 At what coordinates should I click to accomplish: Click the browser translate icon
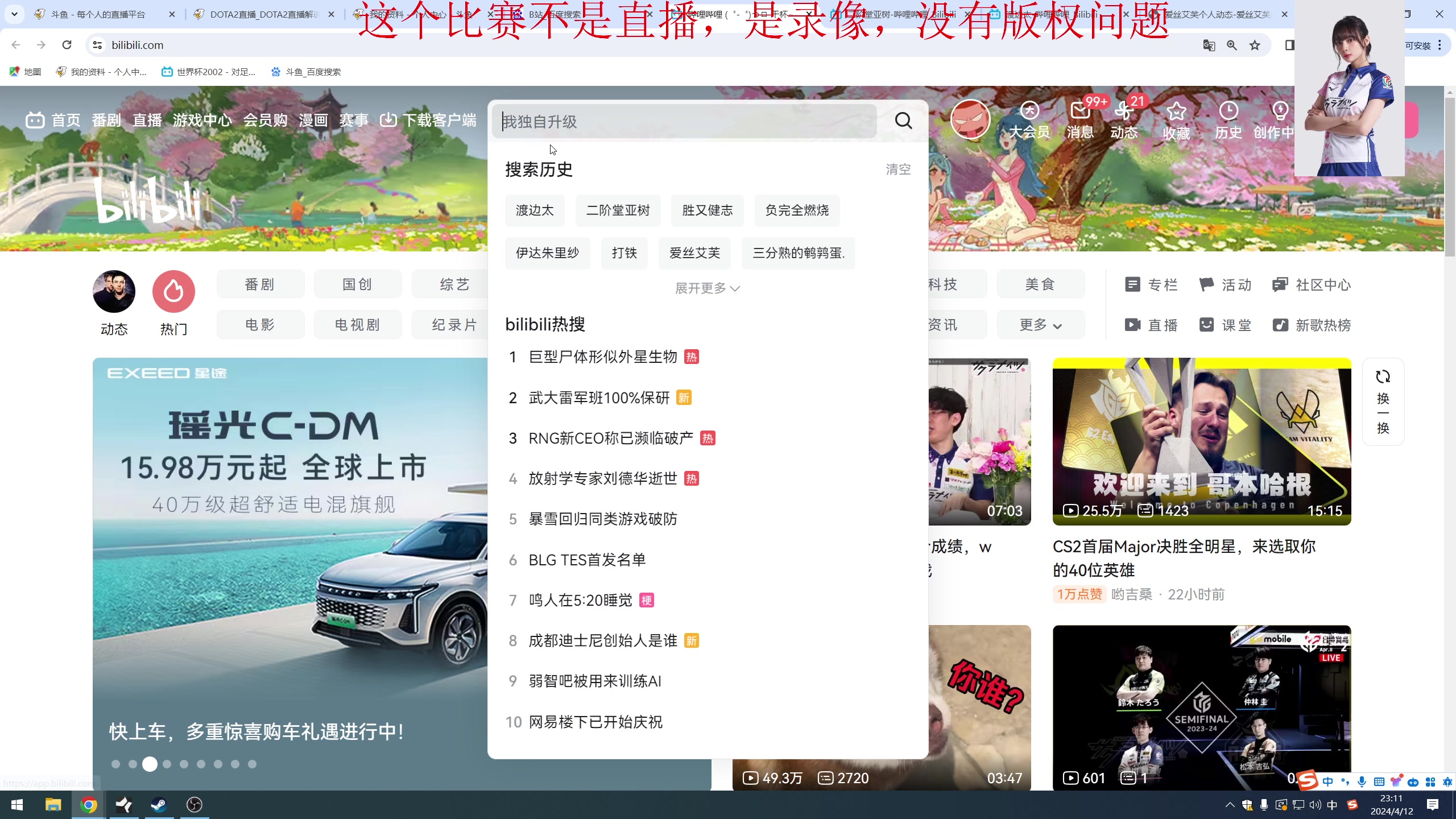[x=1209, y=45]
